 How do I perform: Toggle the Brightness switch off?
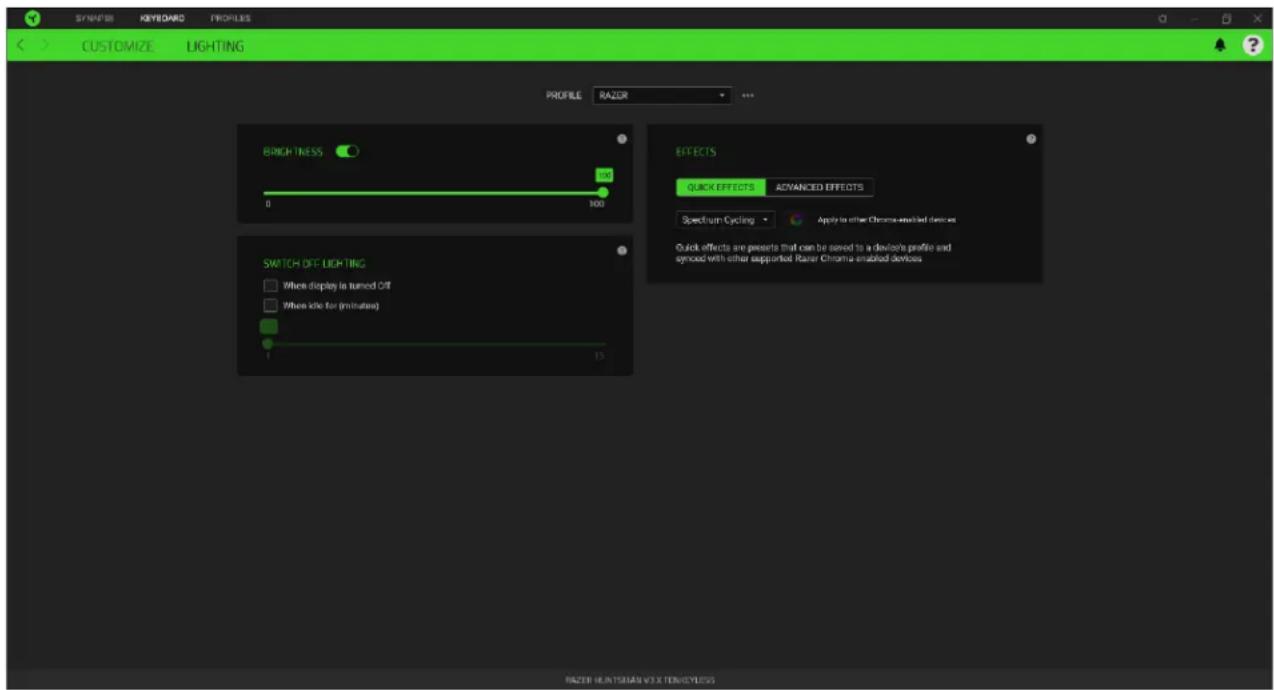point(347,151)
